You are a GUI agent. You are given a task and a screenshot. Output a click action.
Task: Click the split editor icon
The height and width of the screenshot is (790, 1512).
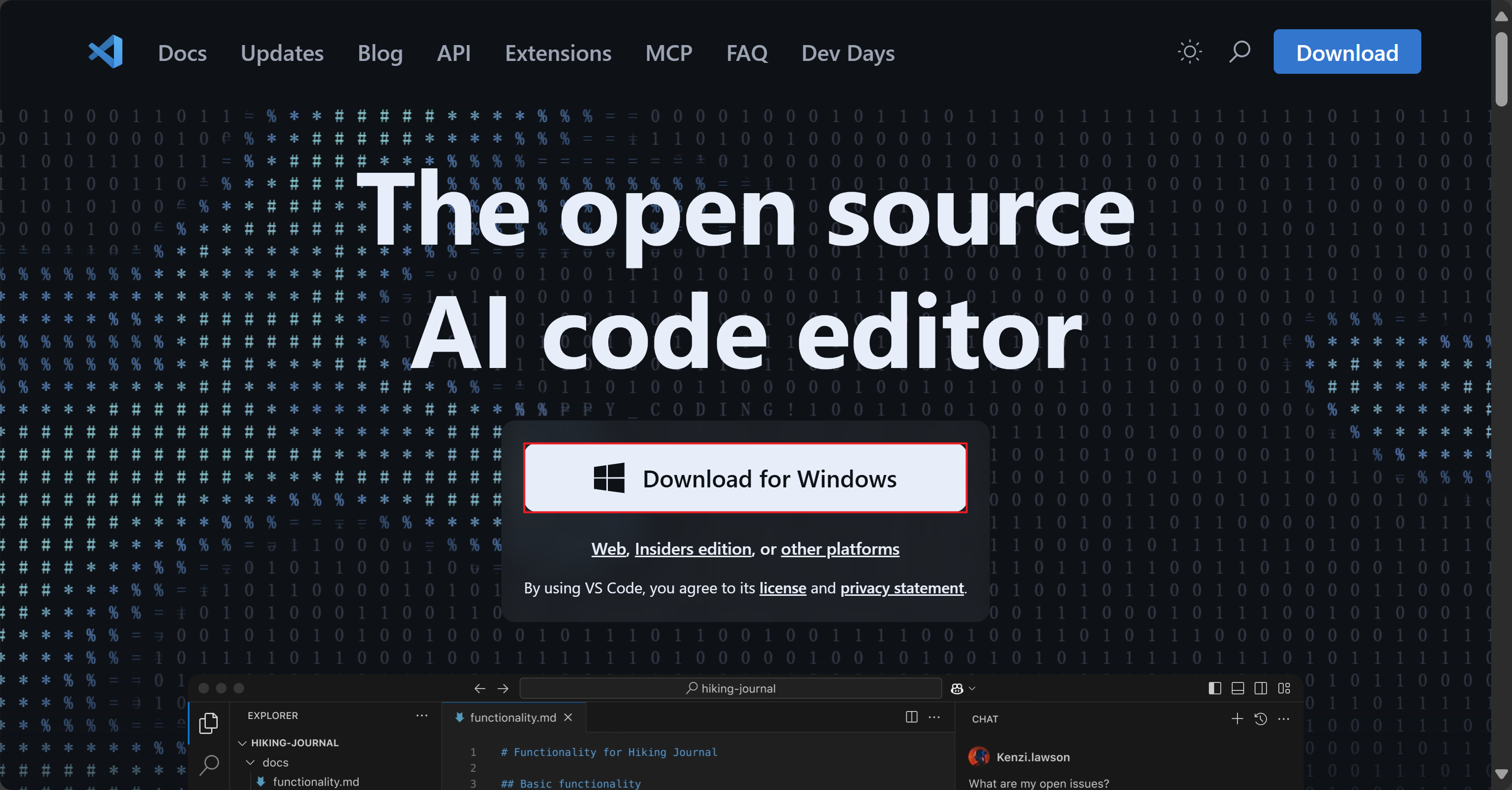(x=911, y=717)
